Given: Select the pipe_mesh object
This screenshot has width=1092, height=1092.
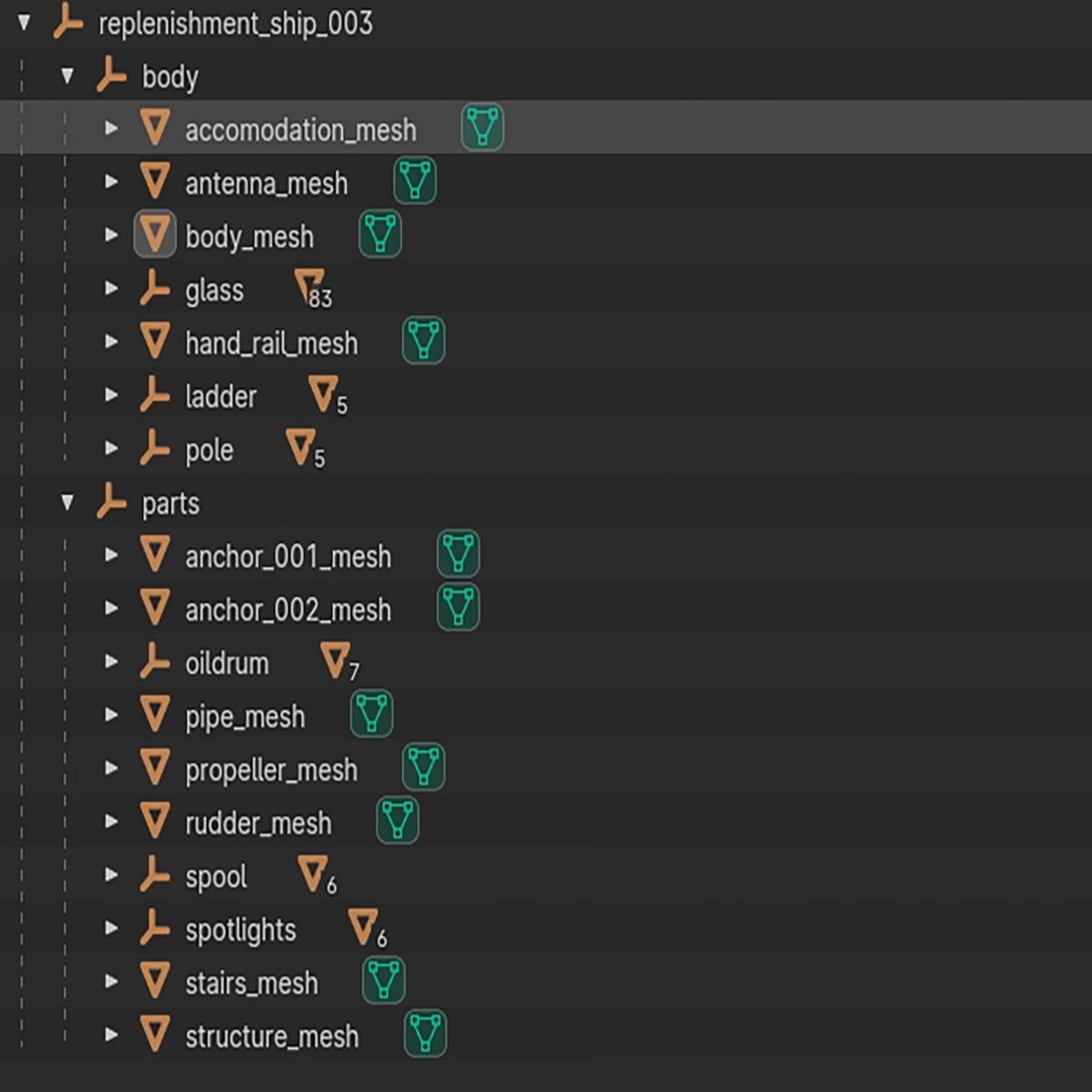Looking at the screenshot, I should pyautogui.click(x=245, y=716).
